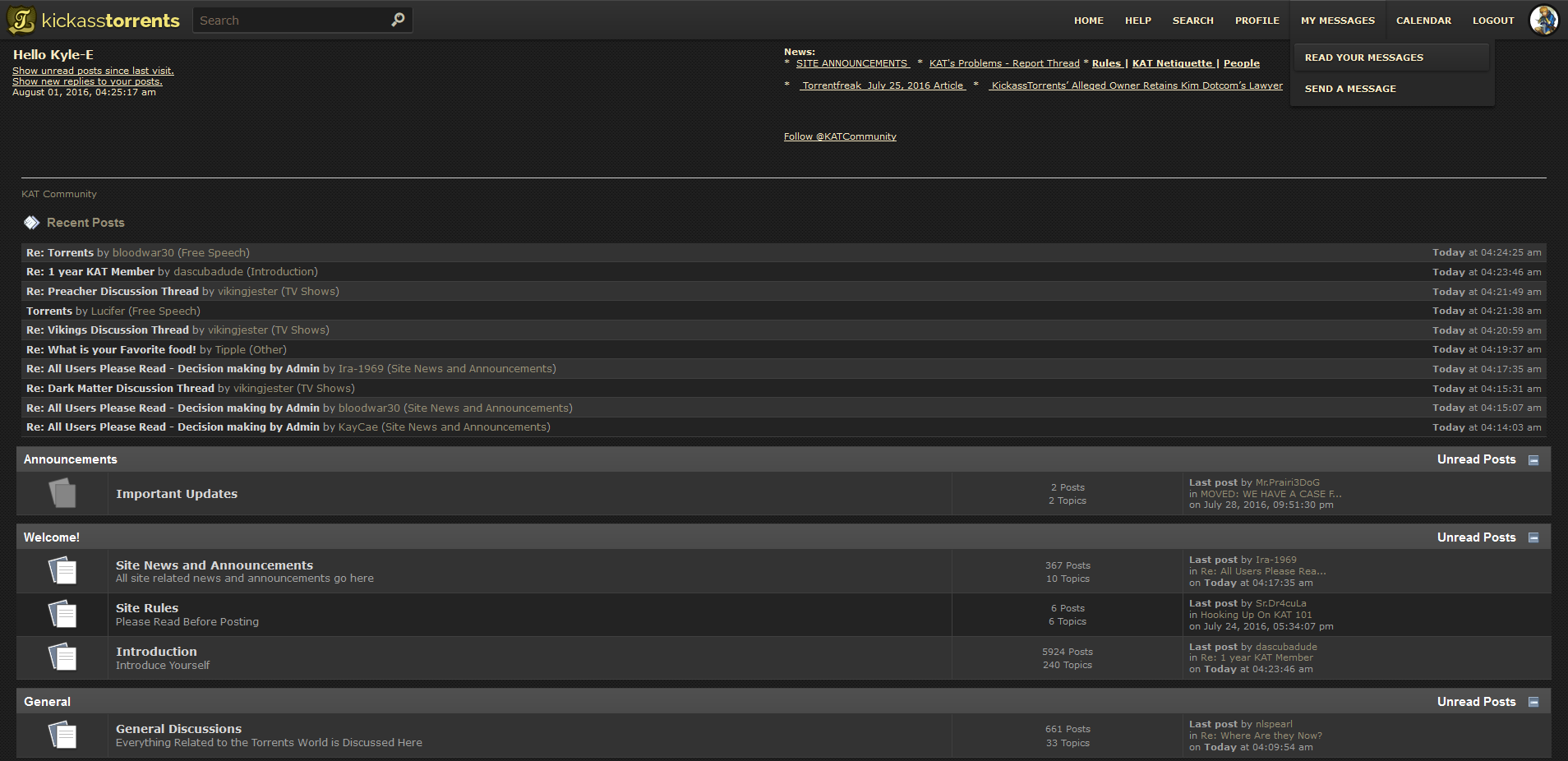Click Unread Posts in Welcome! header

(x=1476, y=537)
